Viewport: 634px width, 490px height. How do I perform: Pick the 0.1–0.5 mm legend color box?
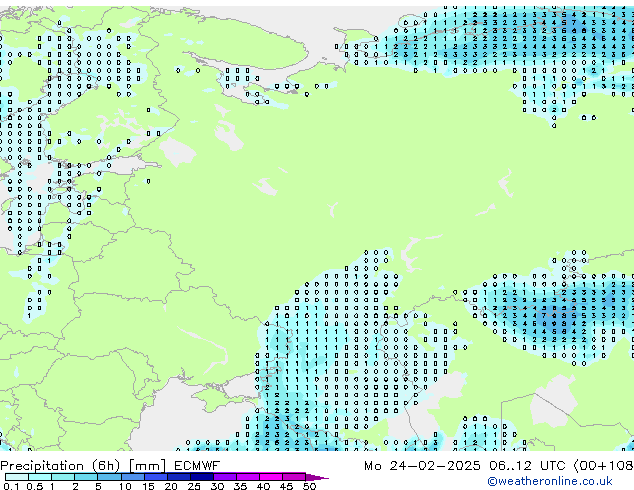[17, 477]
